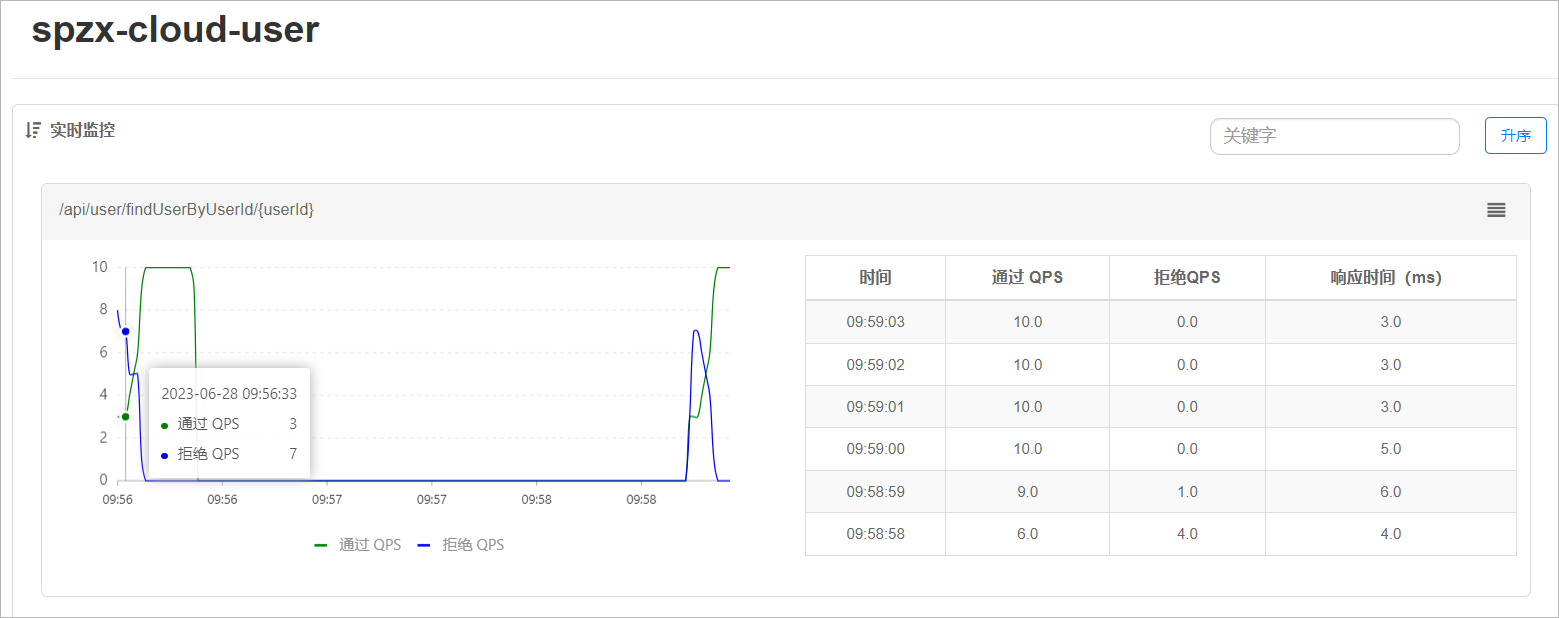The width and height of the screenshot is (1559, 618).
Task: Click the sort icon beside 实时监控
Action: tap(33, 130)
